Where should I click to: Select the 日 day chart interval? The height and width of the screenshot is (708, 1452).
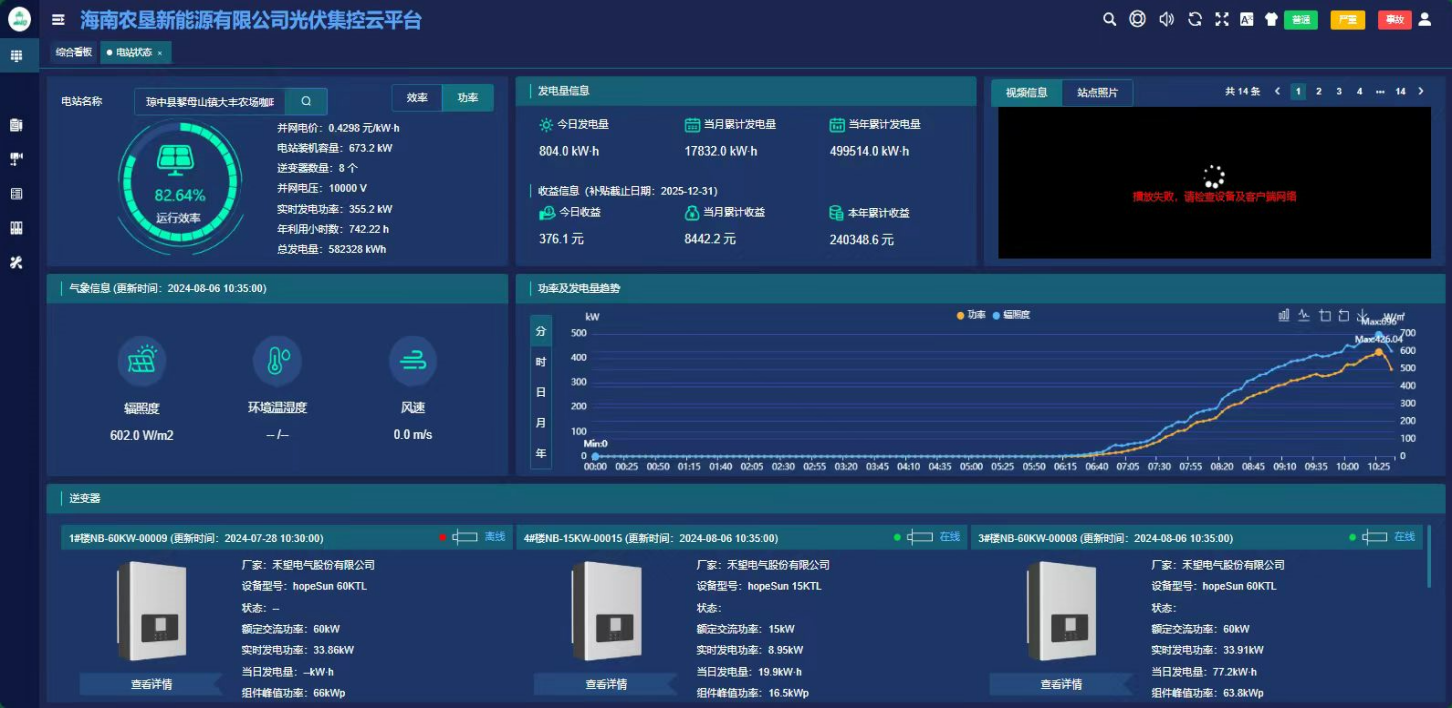(541, 392)
